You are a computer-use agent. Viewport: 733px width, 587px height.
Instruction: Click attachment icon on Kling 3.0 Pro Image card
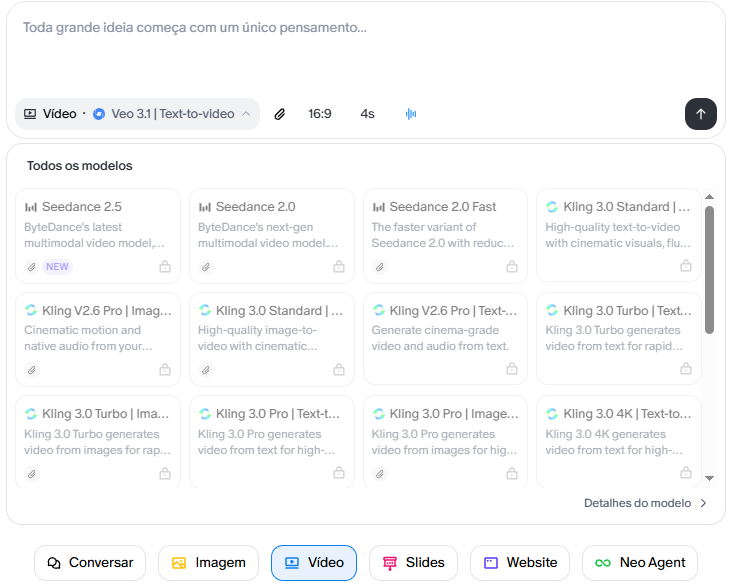380,474
